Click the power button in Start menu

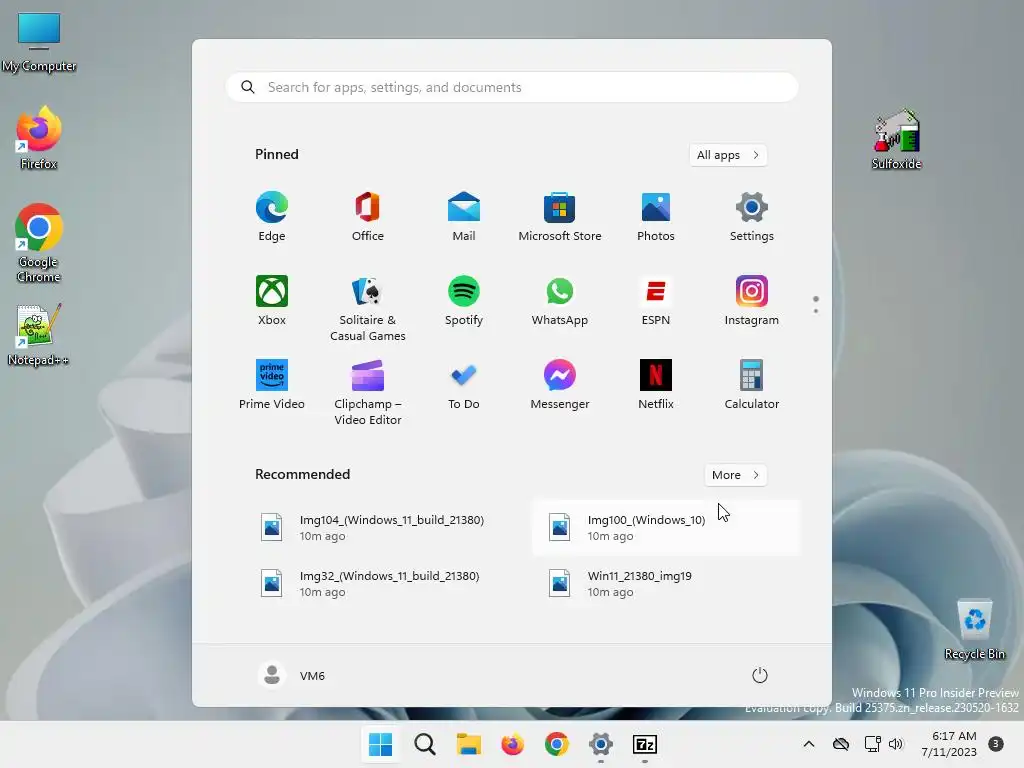[x=760, y=675]
